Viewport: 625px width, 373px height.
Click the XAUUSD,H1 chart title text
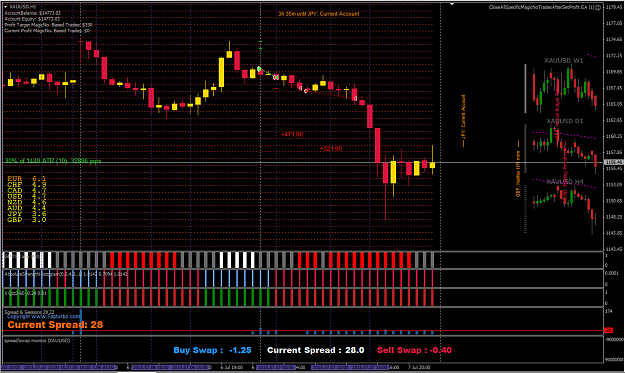22,7
